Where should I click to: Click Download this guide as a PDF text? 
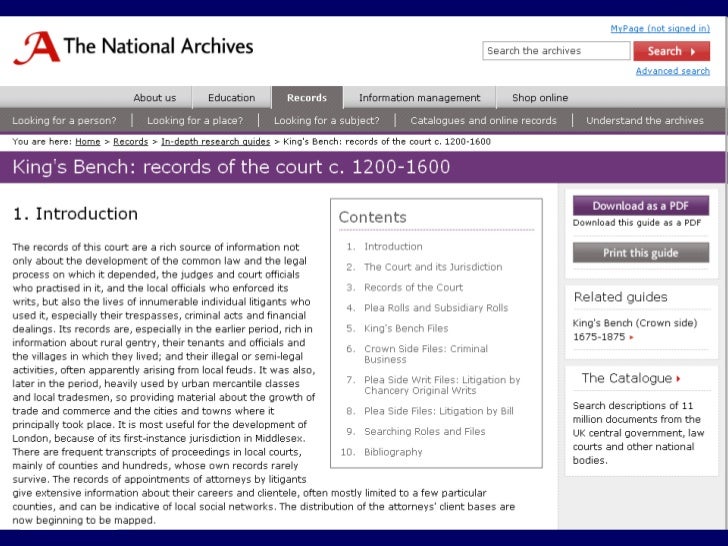[637, 223]
